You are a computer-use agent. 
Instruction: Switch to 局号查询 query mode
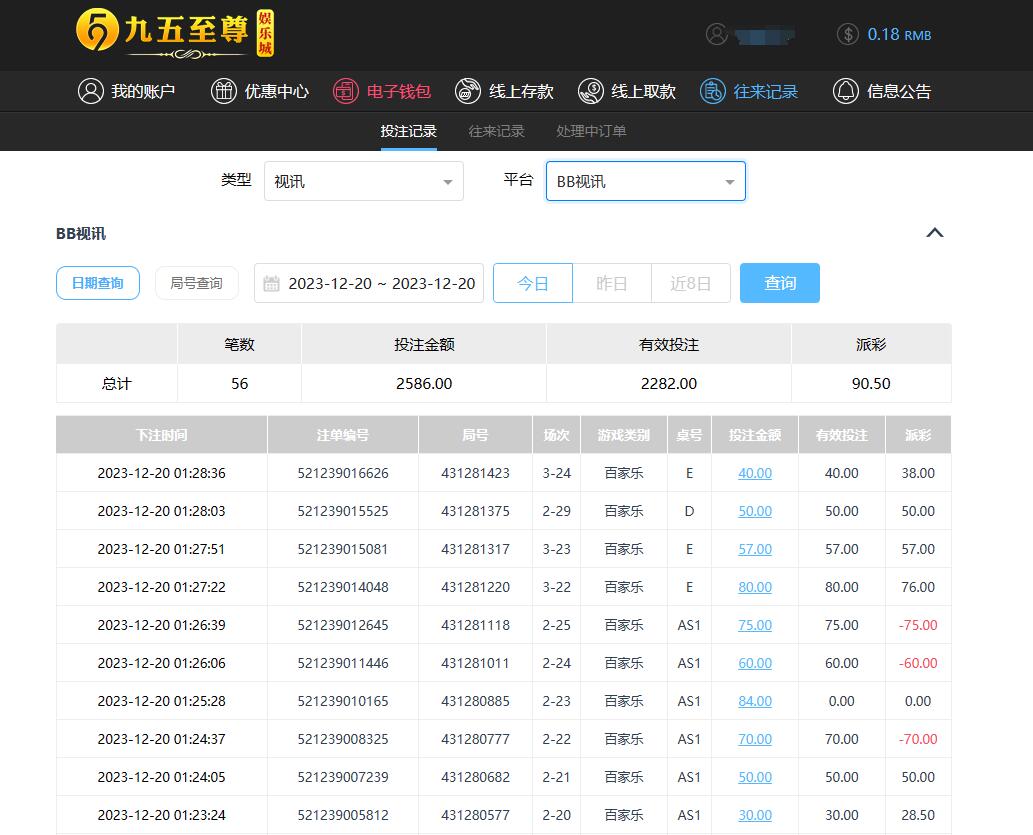coord(196,283)
